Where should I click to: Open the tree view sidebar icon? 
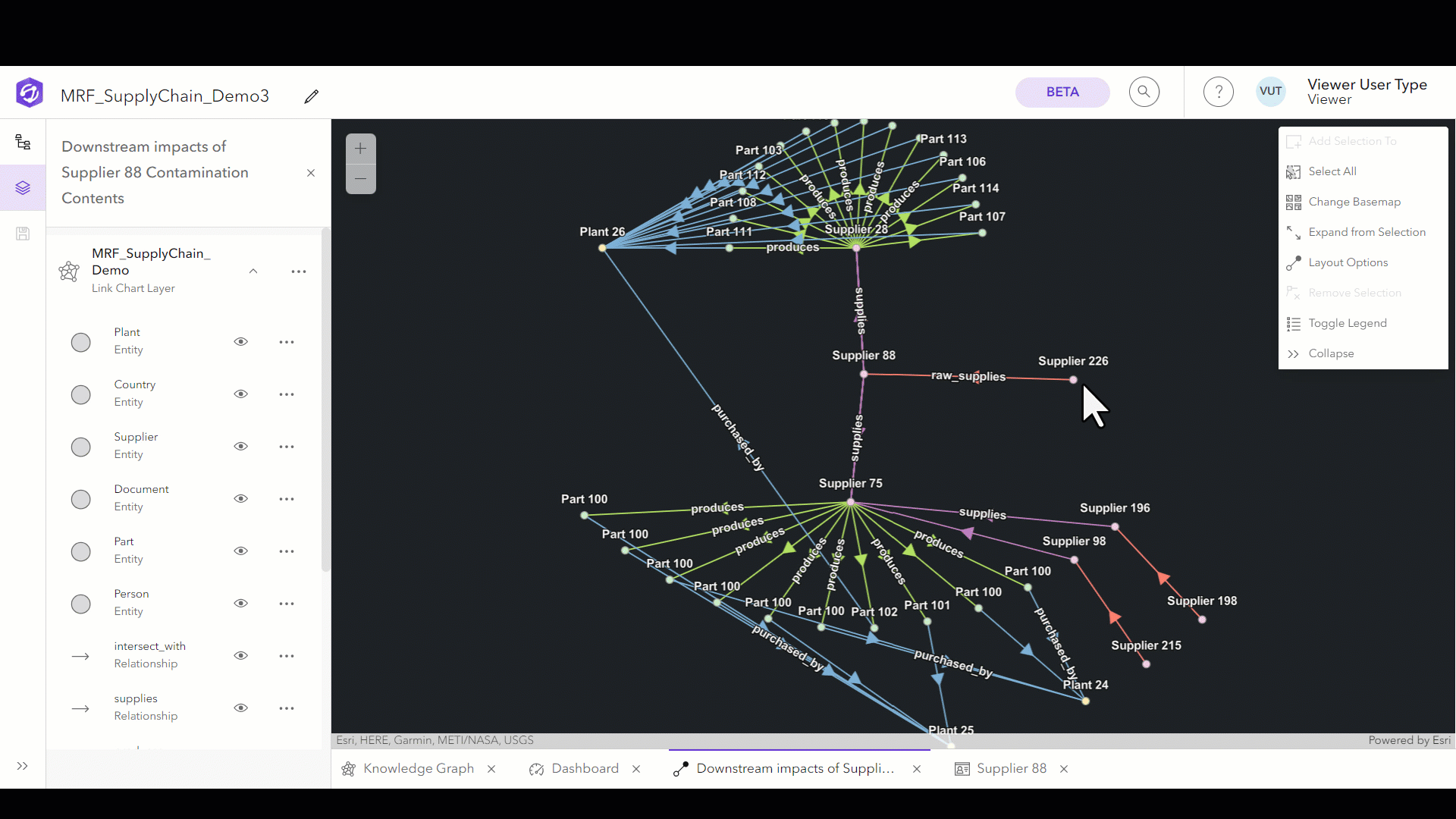[x=23, y=142]
